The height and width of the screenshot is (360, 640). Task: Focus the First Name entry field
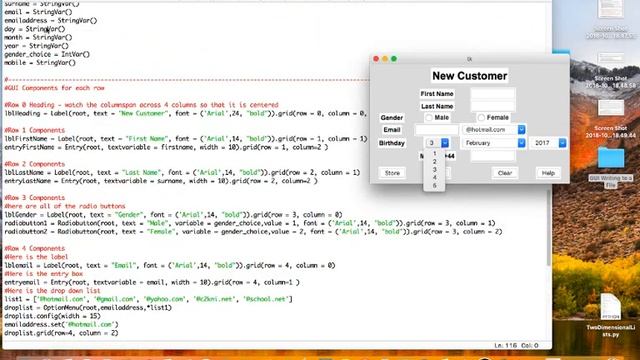(x=493, y=93)
